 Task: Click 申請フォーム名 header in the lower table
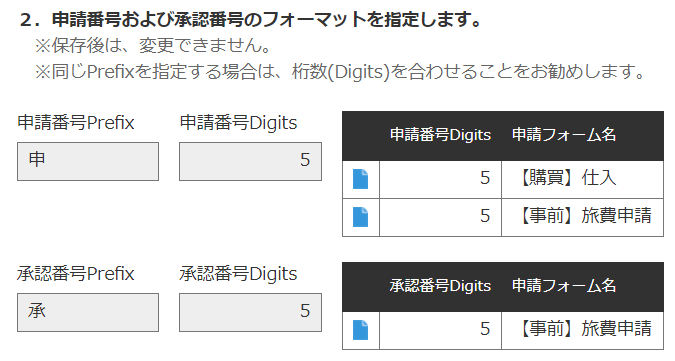[x=564, y=286]
